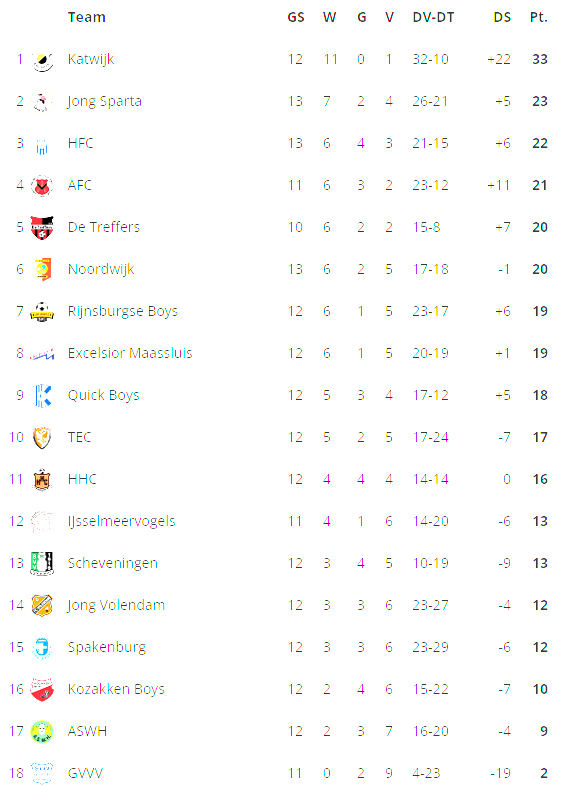
Task: Click the Noordwijk orange crest
Action: coord(43,270)
